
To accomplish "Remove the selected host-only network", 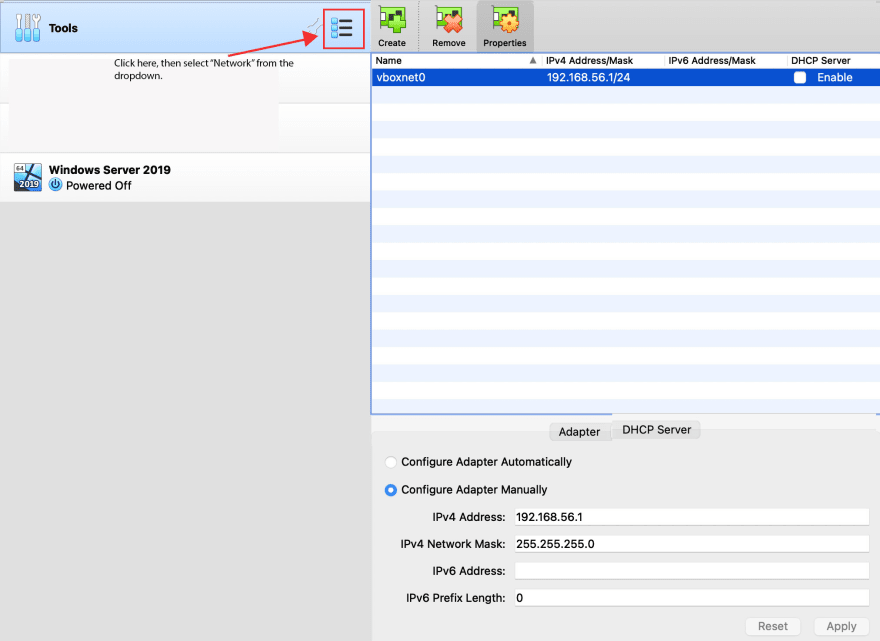I will [x=448, y=26].
